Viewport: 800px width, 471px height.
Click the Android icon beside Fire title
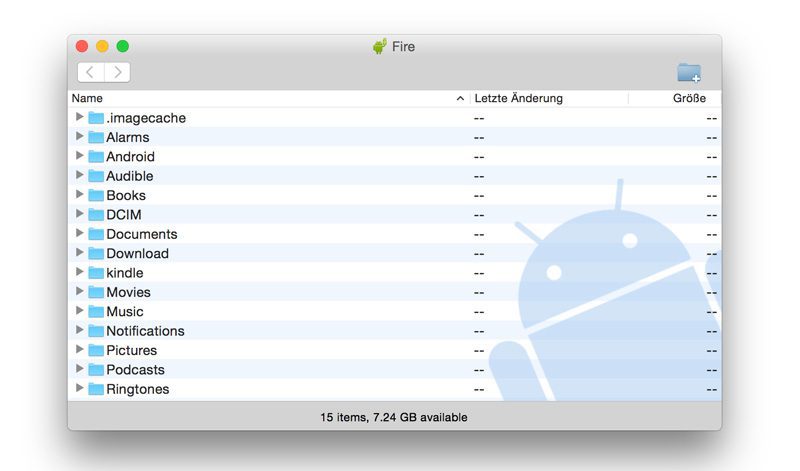(x=379, y=46)
